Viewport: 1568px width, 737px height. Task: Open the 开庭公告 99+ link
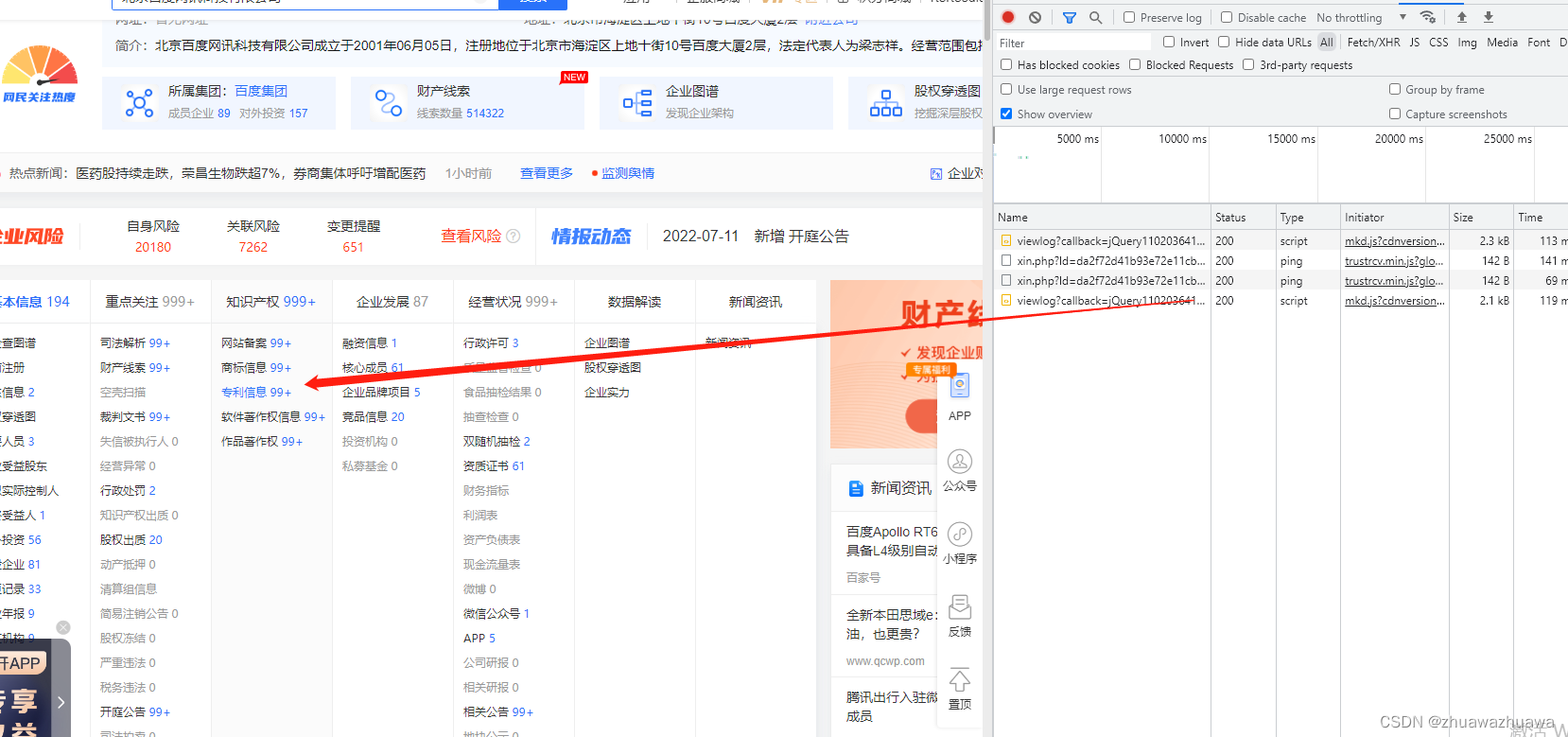click(x=135, y=711)
